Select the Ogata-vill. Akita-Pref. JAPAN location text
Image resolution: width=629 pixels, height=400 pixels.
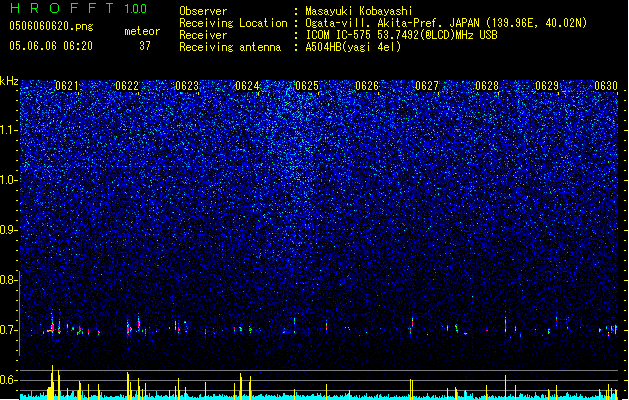pos(446,23)
